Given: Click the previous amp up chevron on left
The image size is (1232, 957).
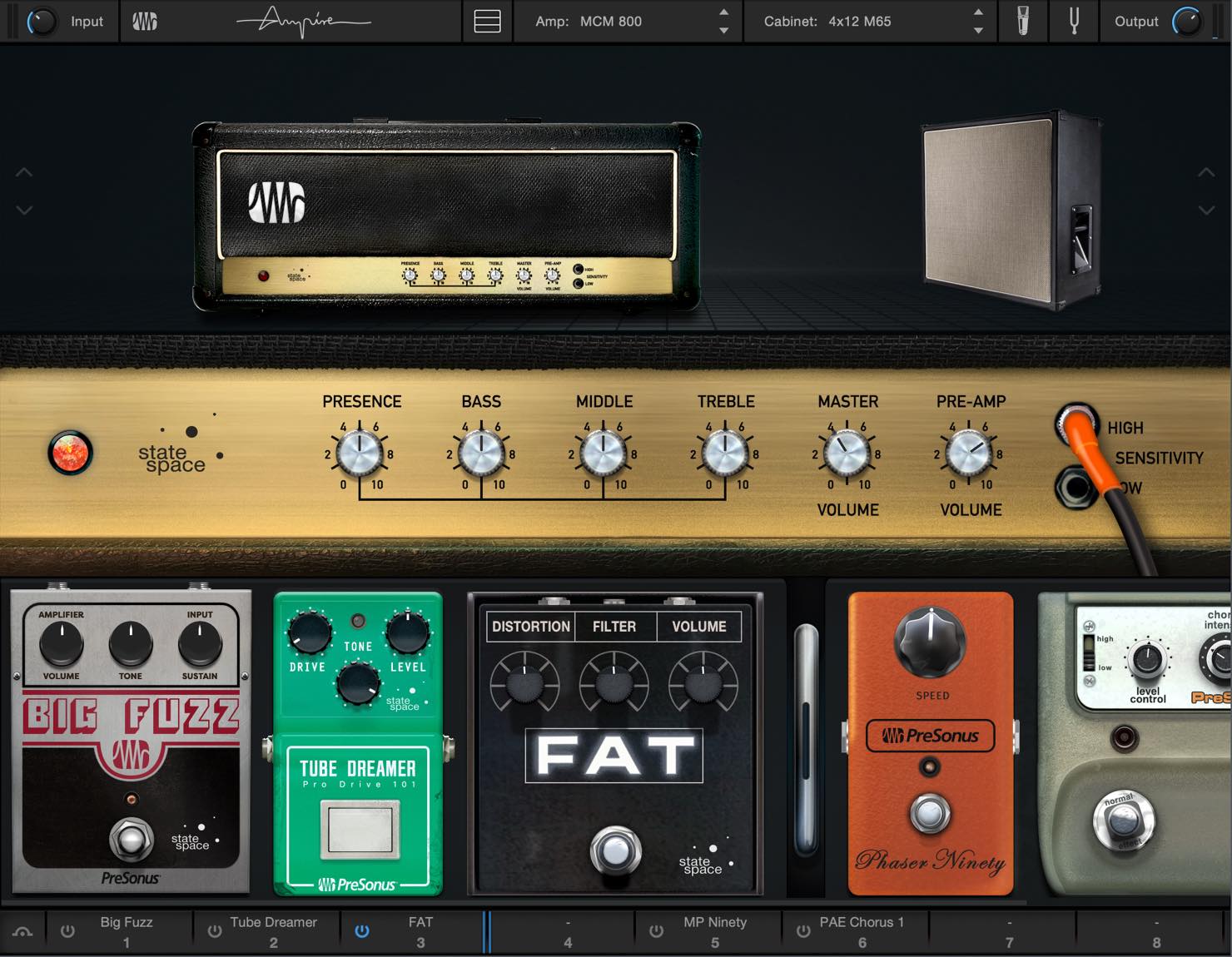Looking at the screenshot, I should click(24, 172).
